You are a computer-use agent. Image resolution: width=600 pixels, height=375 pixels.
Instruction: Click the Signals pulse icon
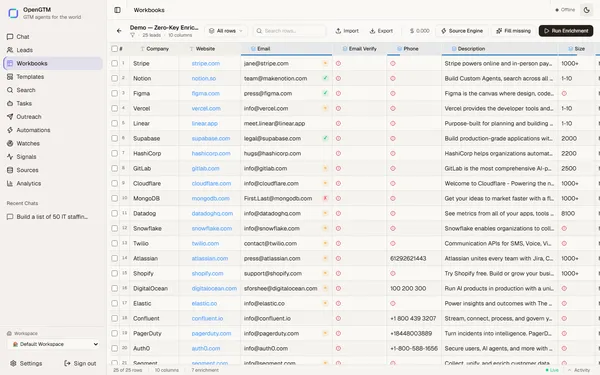tap(10, 157)
